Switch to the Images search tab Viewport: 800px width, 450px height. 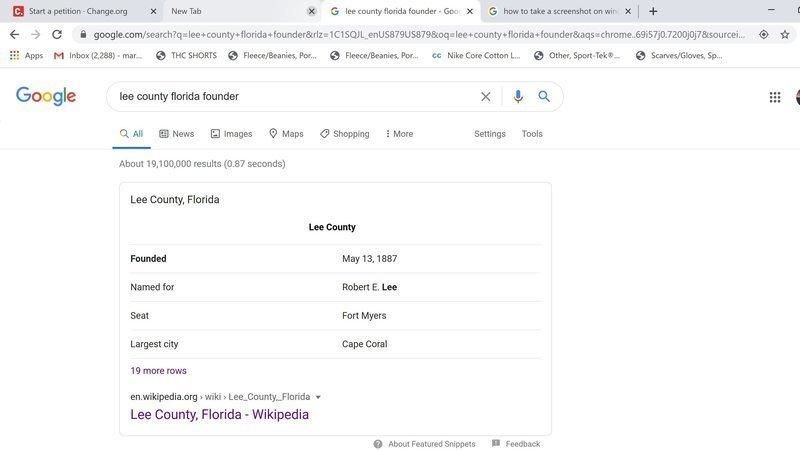[x=231, y=134]
